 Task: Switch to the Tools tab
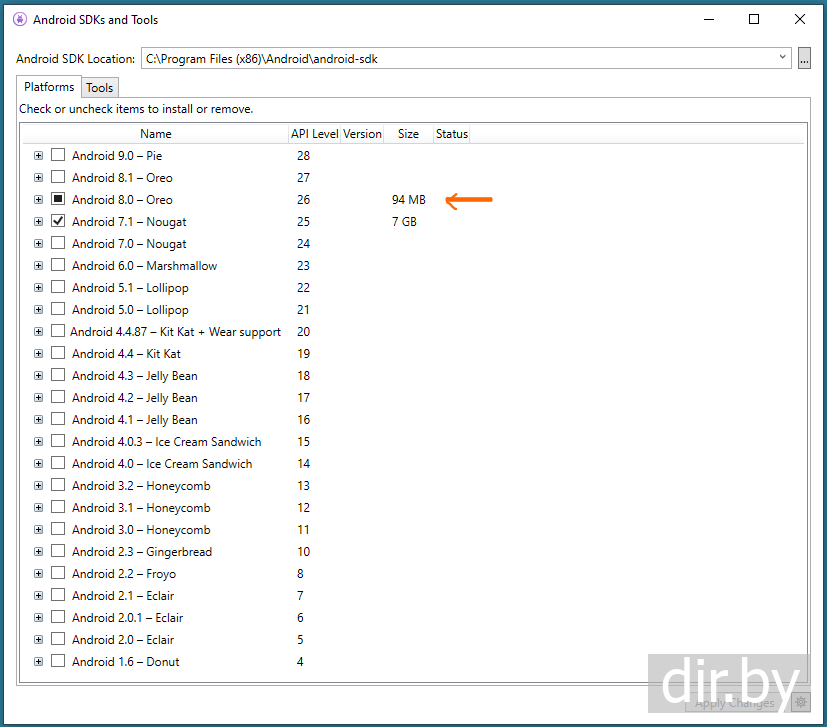coord(99,88)
